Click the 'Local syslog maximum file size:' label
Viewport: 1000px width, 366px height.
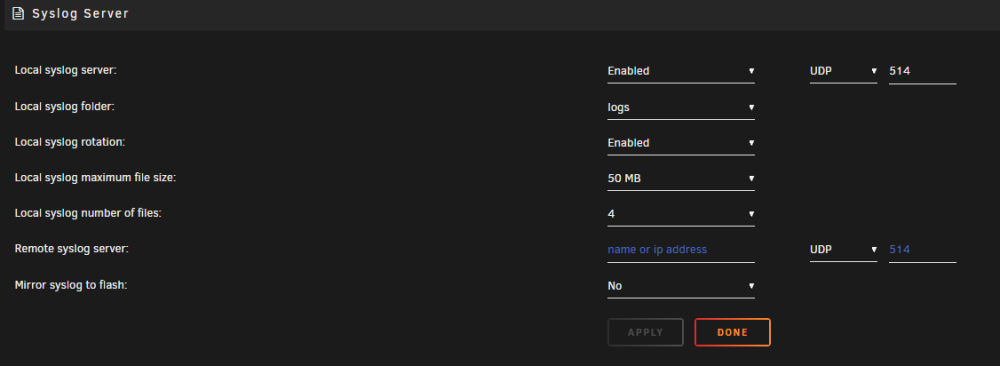tap(95, 177)
